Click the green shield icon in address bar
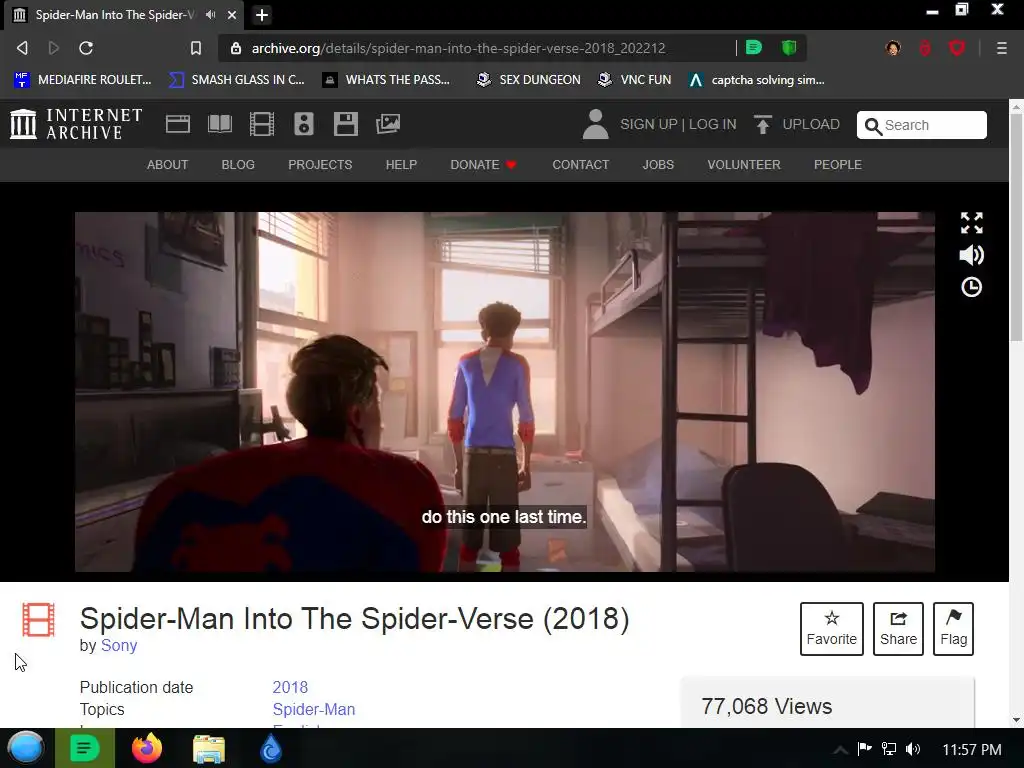 tap(788, 48)
